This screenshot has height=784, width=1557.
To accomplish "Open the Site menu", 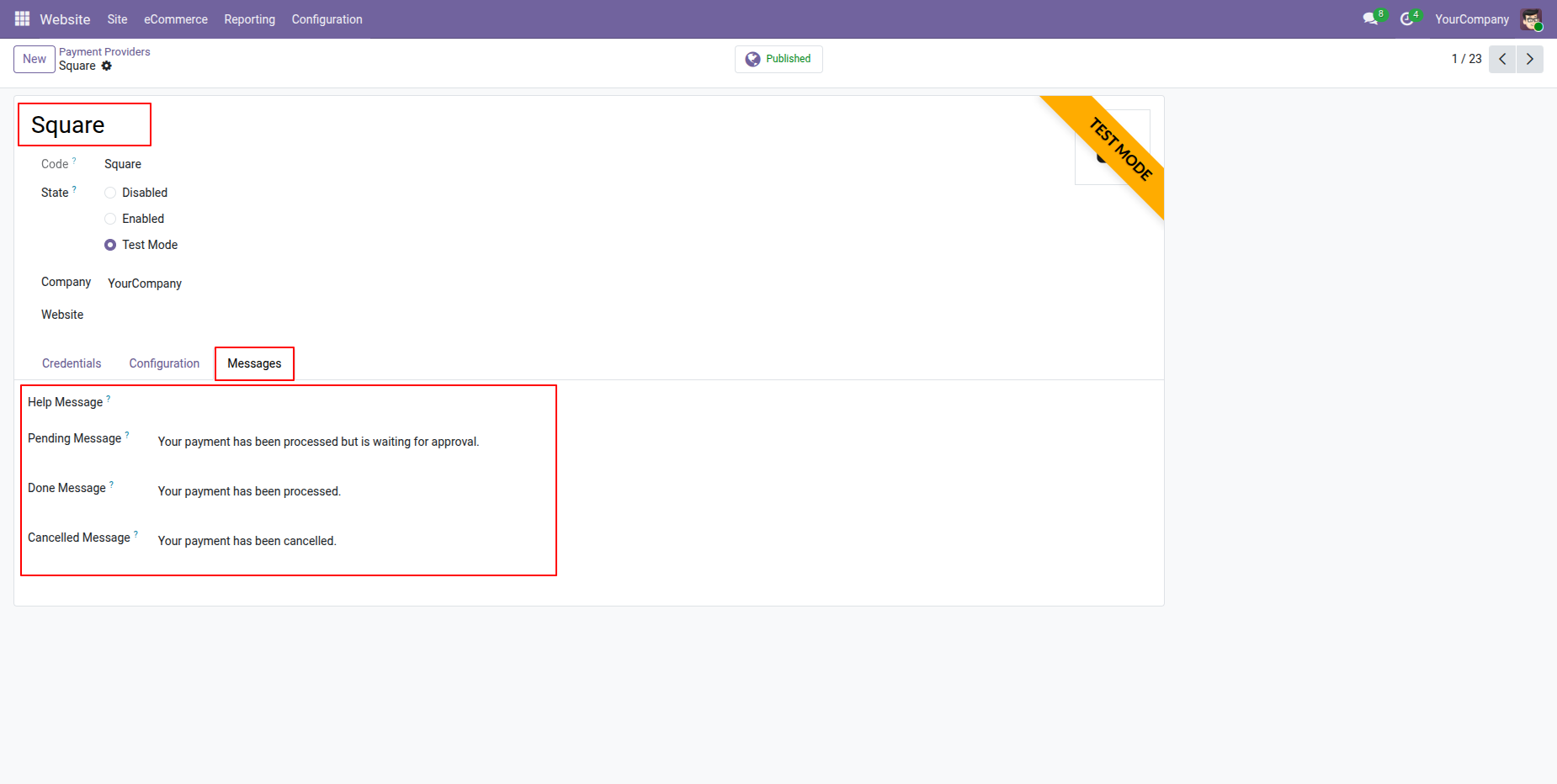I will coord(117,19).
